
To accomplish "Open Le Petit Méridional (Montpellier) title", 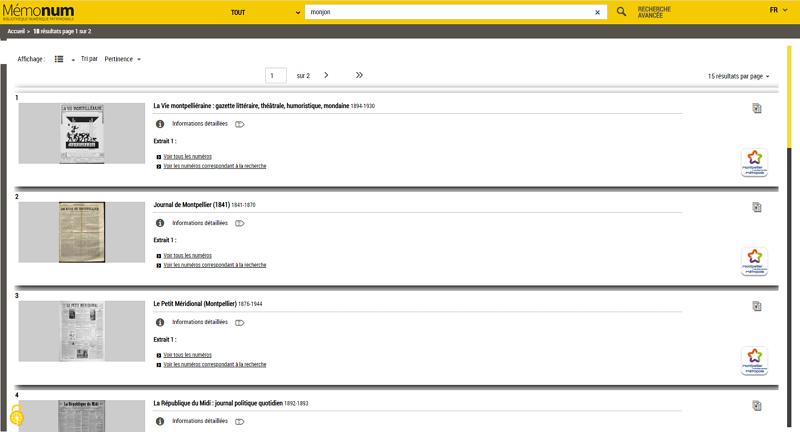I will pos(195,303).
